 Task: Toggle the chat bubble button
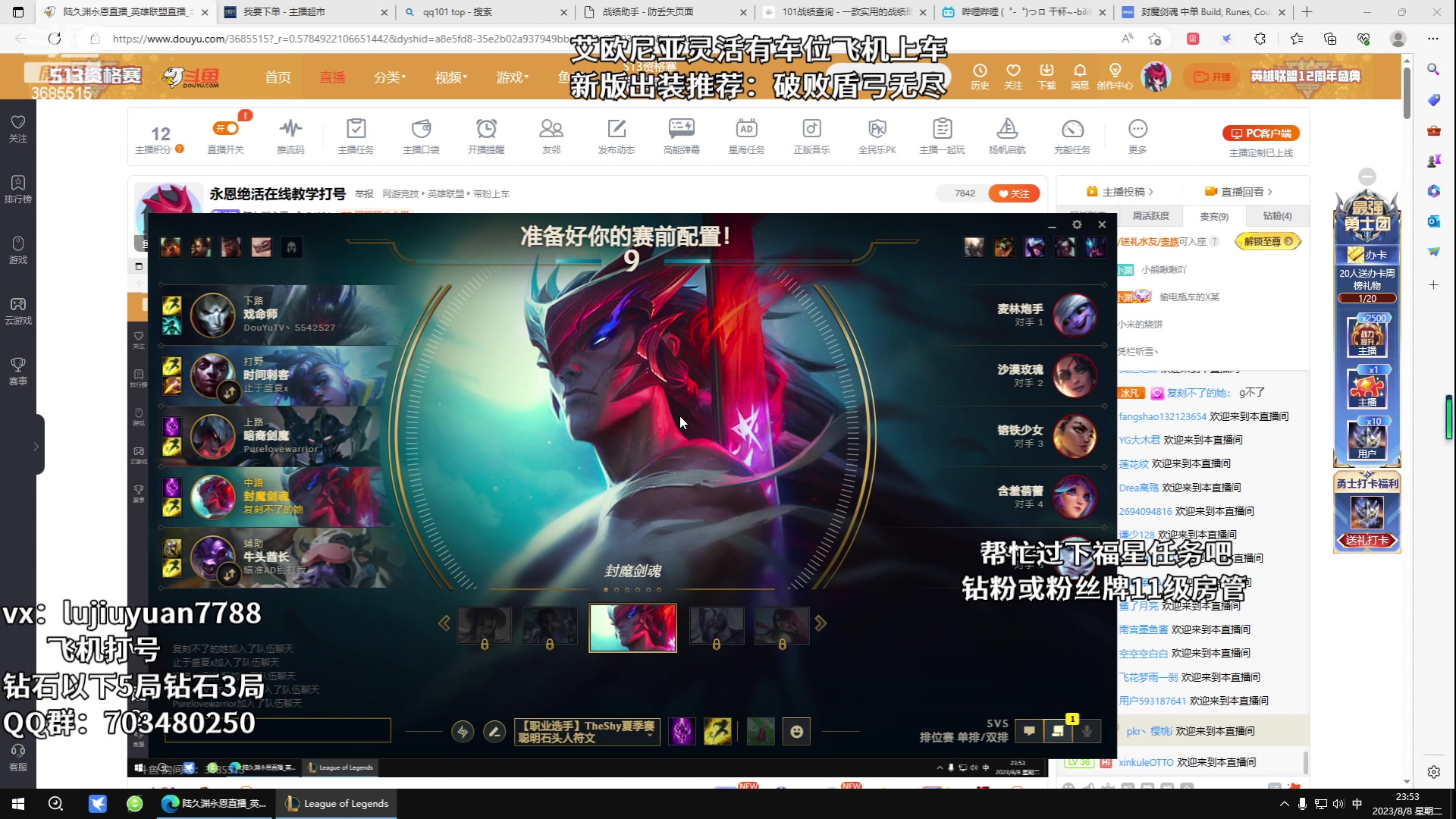click(1029, 731)
